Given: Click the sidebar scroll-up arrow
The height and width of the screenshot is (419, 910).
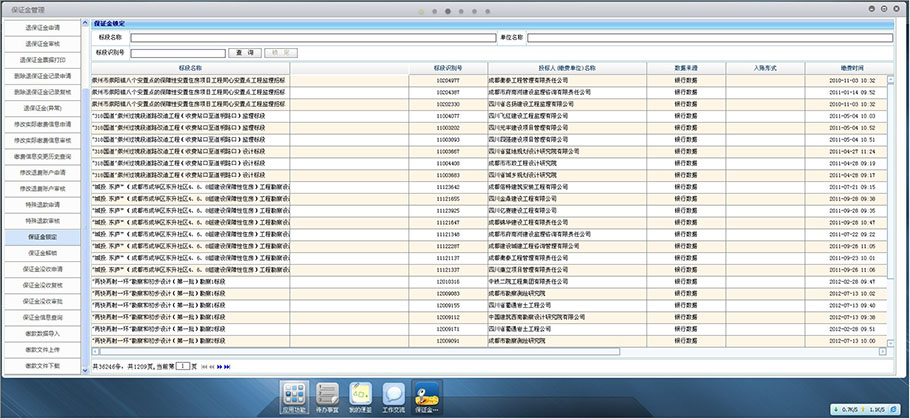Looking at the screenshot, I should tap(85, 23).
